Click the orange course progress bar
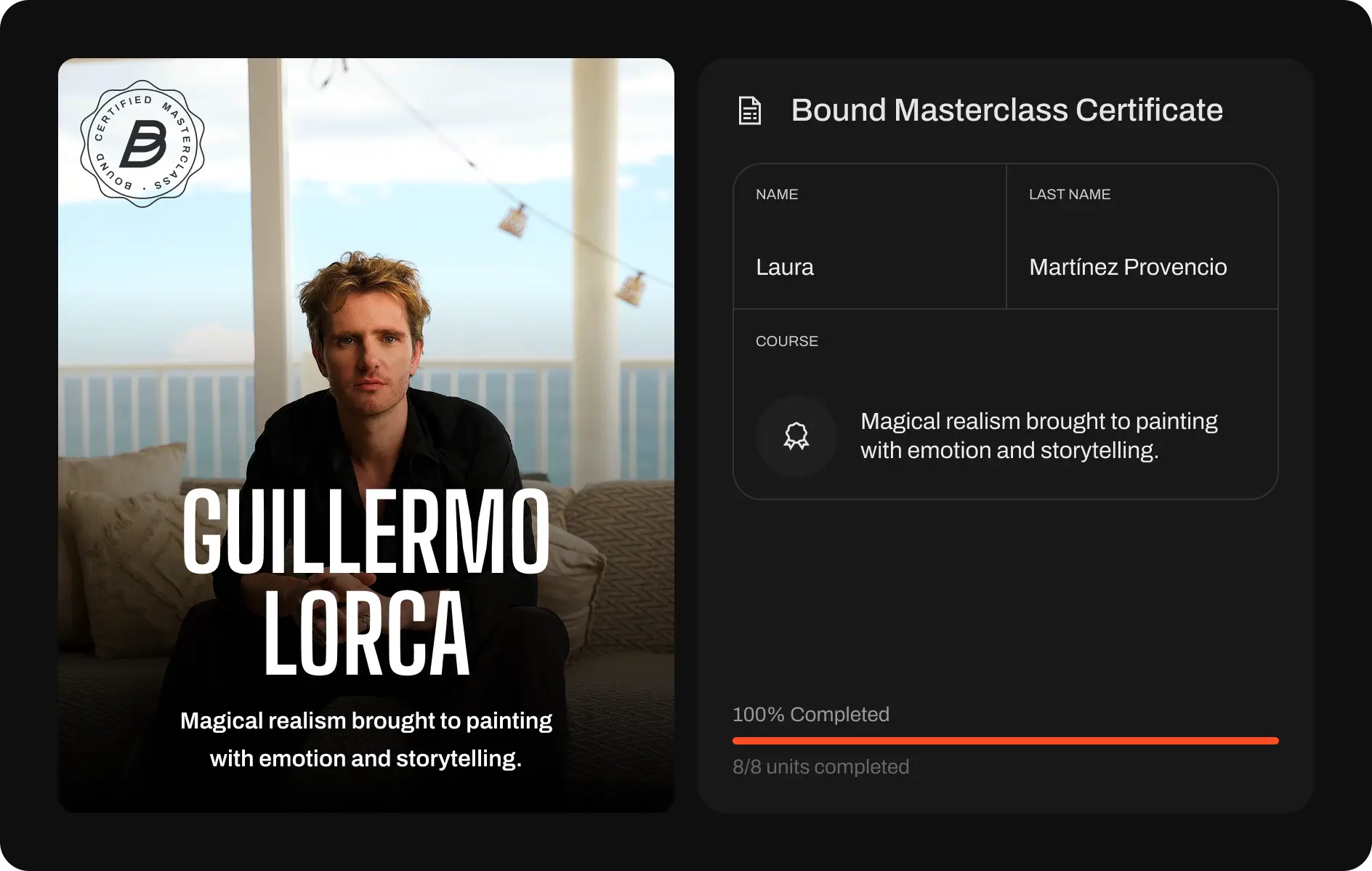The image size is (1372, 871). click(1005, 741)
